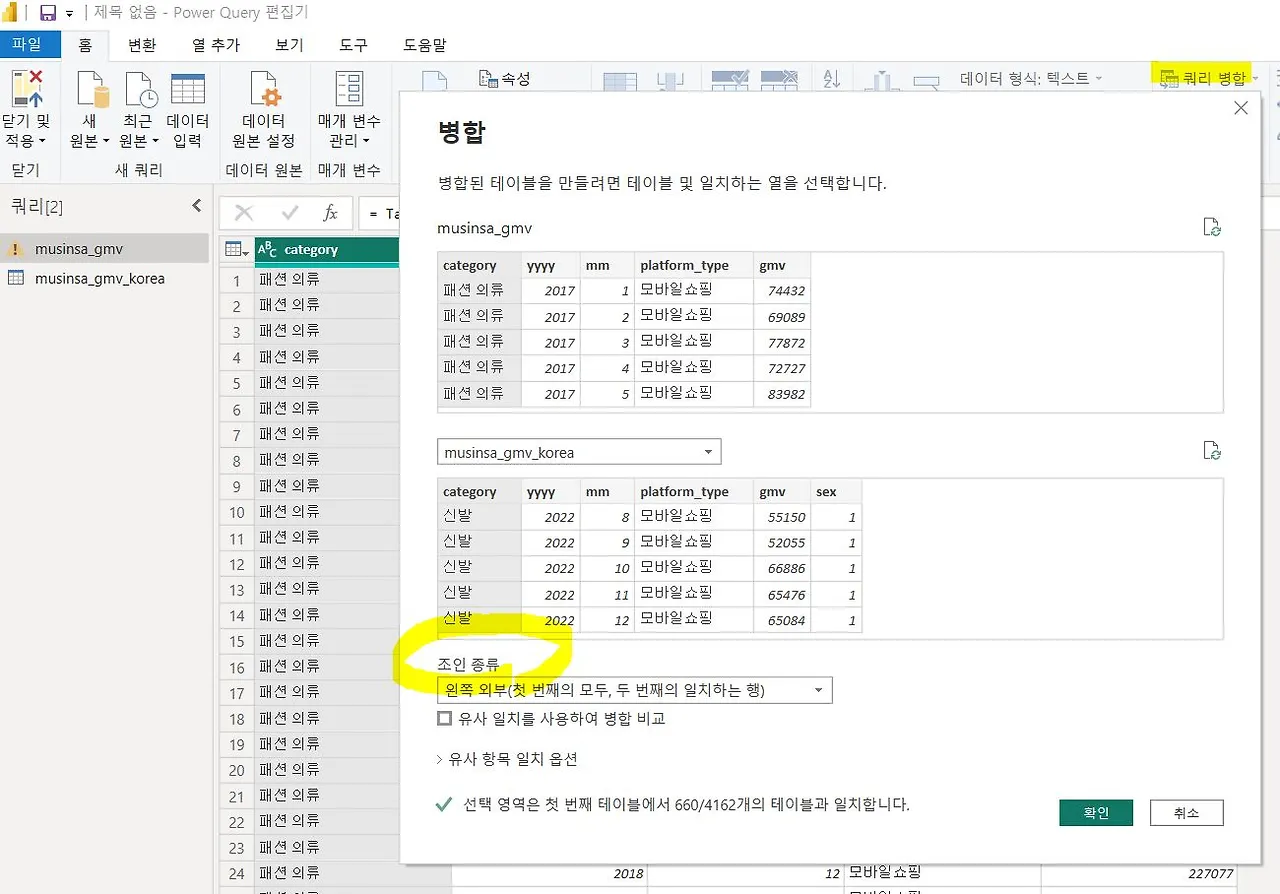This screenshot has height=894, width=1280.
Task: Select platform_type column header in musinsa_gmv preview
Action: coord(694,265)
